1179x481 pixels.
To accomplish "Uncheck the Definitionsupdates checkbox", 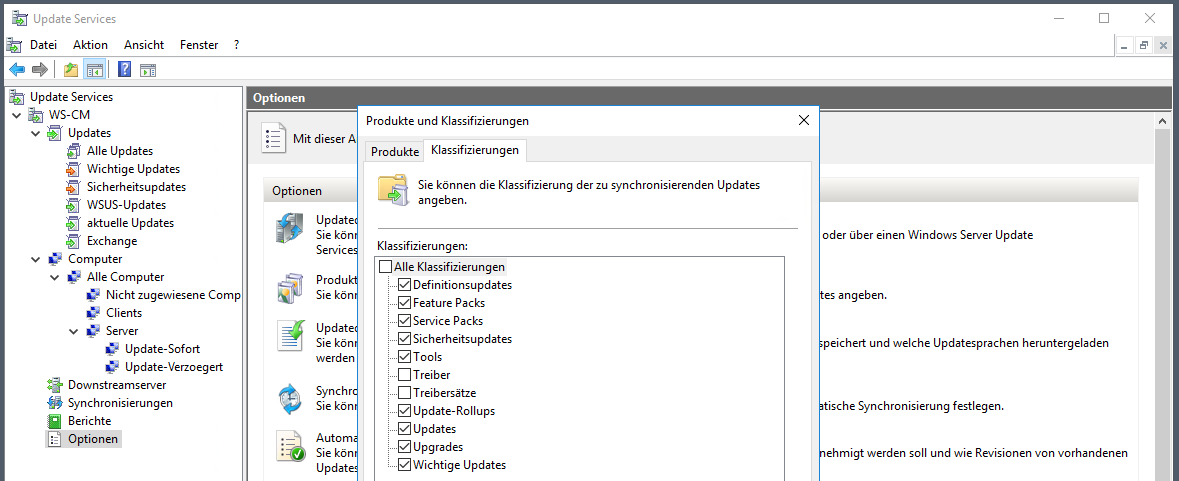I will [405, 285].
